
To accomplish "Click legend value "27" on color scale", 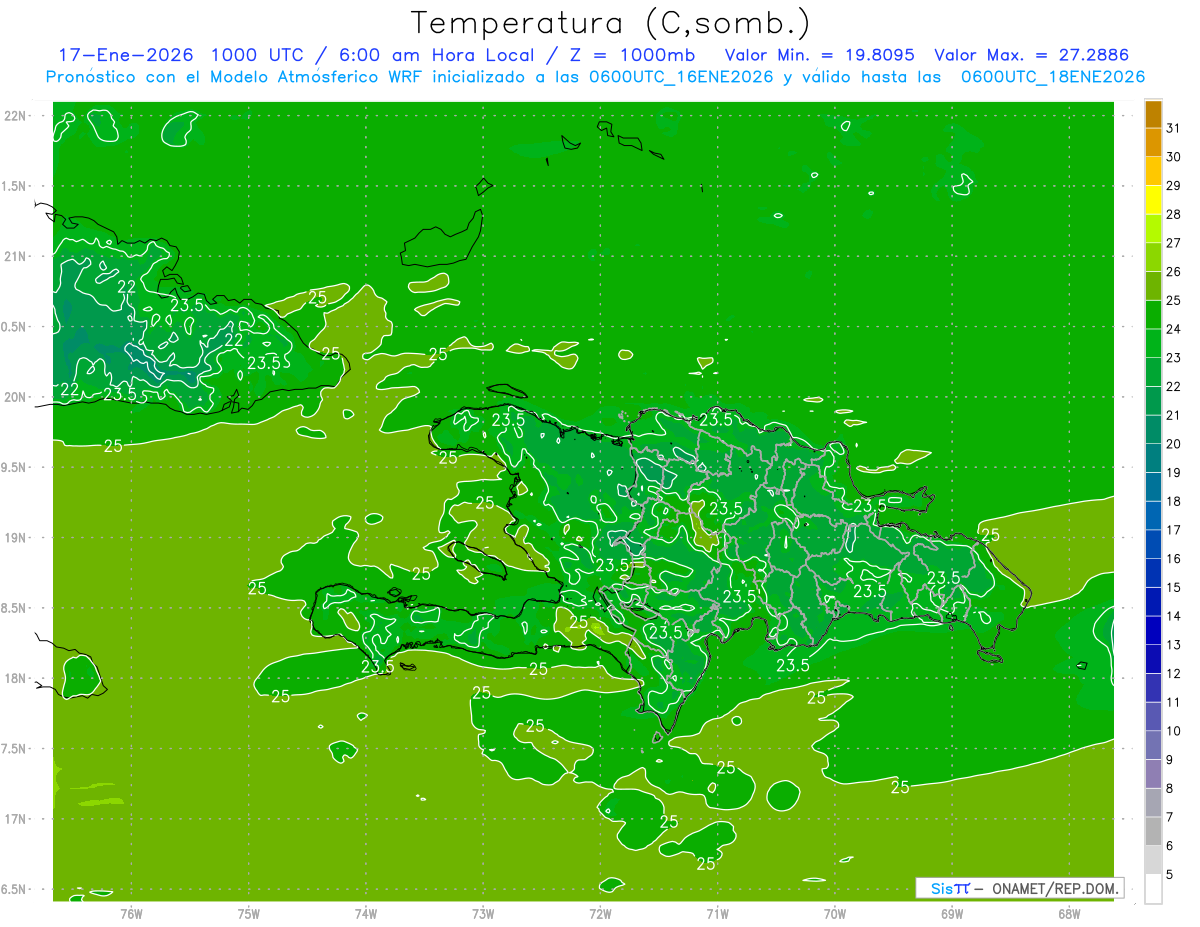I will 1174,243.
